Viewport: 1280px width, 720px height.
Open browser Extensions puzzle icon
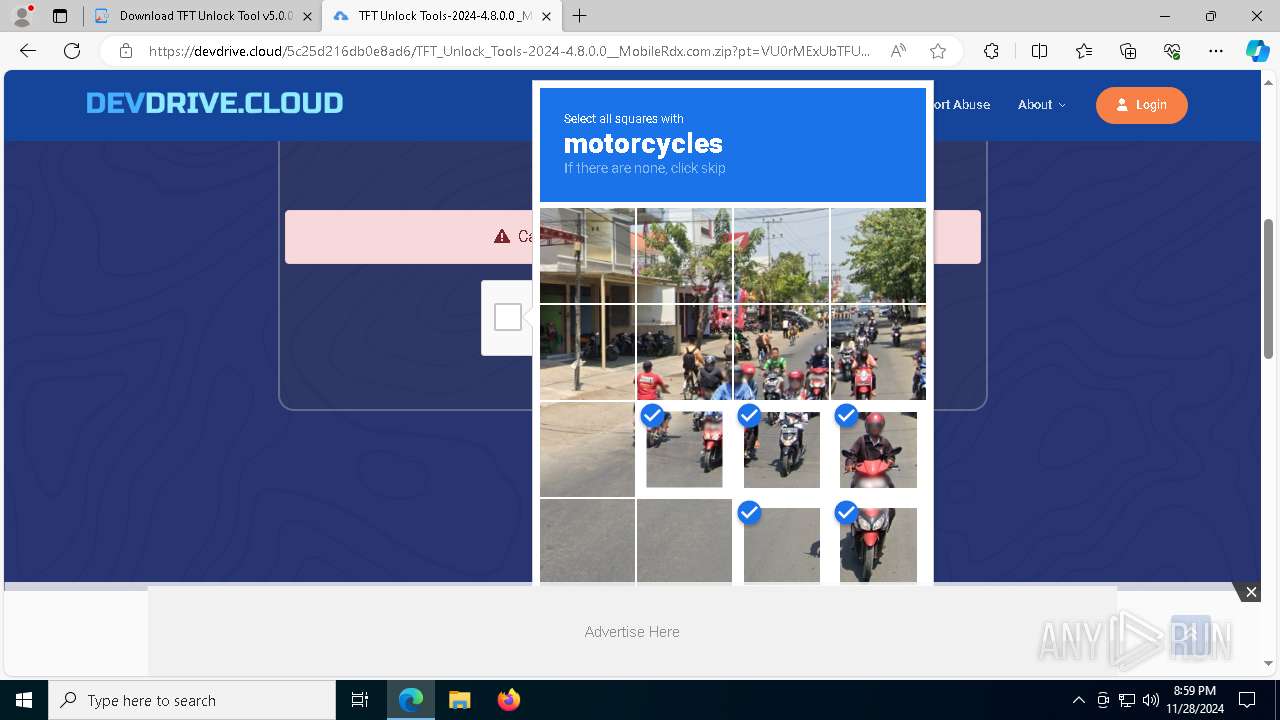point(991,51)
